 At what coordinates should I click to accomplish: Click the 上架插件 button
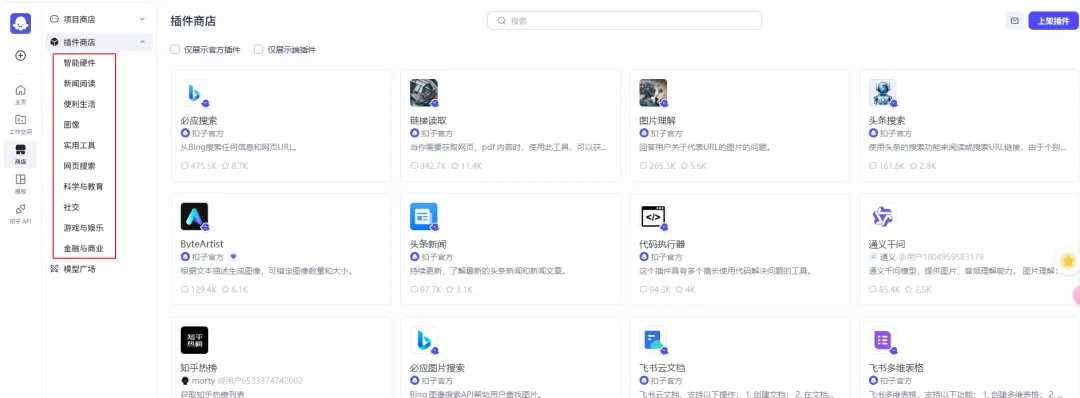click(x=1052, y=21)
